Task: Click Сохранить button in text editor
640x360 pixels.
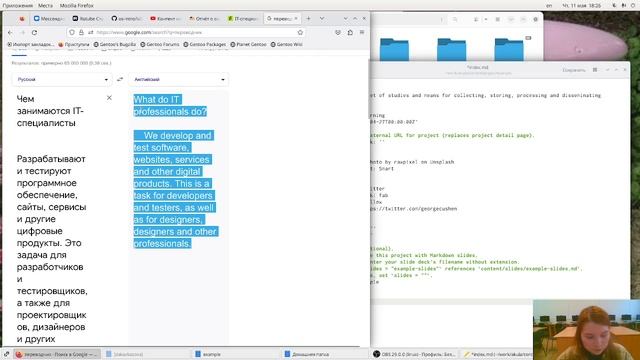Action: tap(574, 70)
